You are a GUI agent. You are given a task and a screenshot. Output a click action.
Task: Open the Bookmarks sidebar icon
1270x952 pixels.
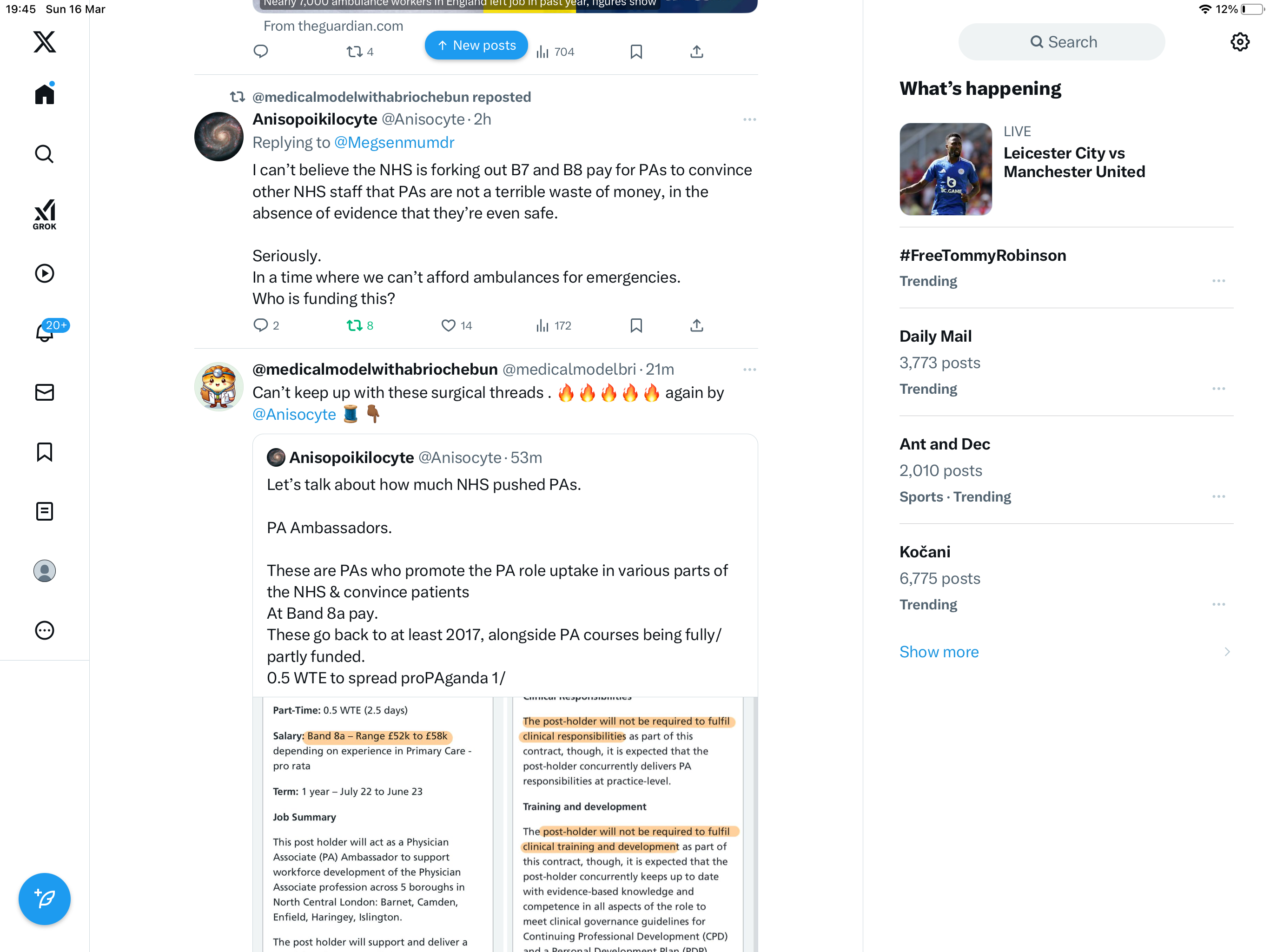[x=44, y=452]
